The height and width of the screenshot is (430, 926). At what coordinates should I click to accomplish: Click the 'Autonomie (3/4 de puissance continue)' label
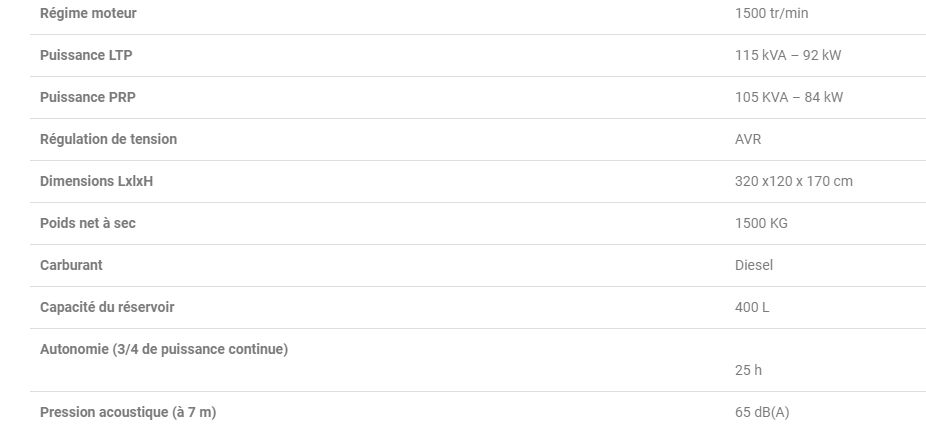[164, 349]
